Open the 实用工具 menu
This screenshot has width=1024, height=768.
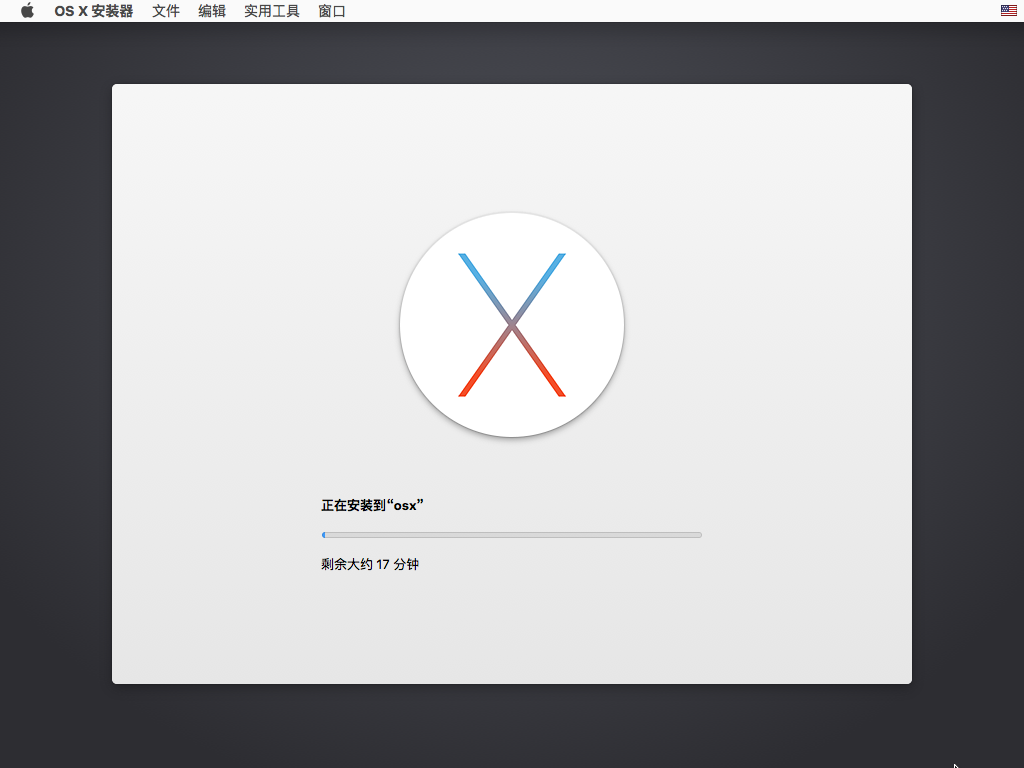click(x=272, y=11)
